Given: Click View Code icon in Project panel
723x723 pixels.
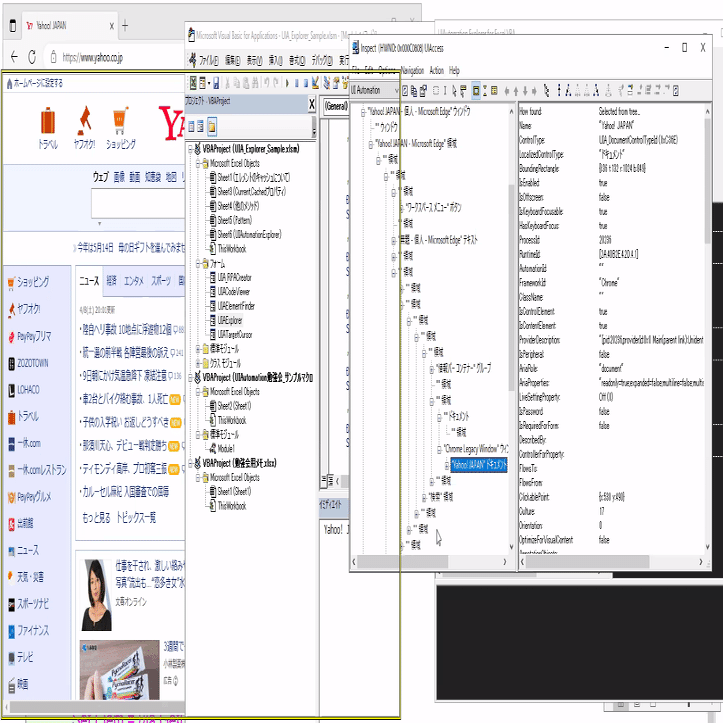Looking at the screenshot, I should click(191, 126).
